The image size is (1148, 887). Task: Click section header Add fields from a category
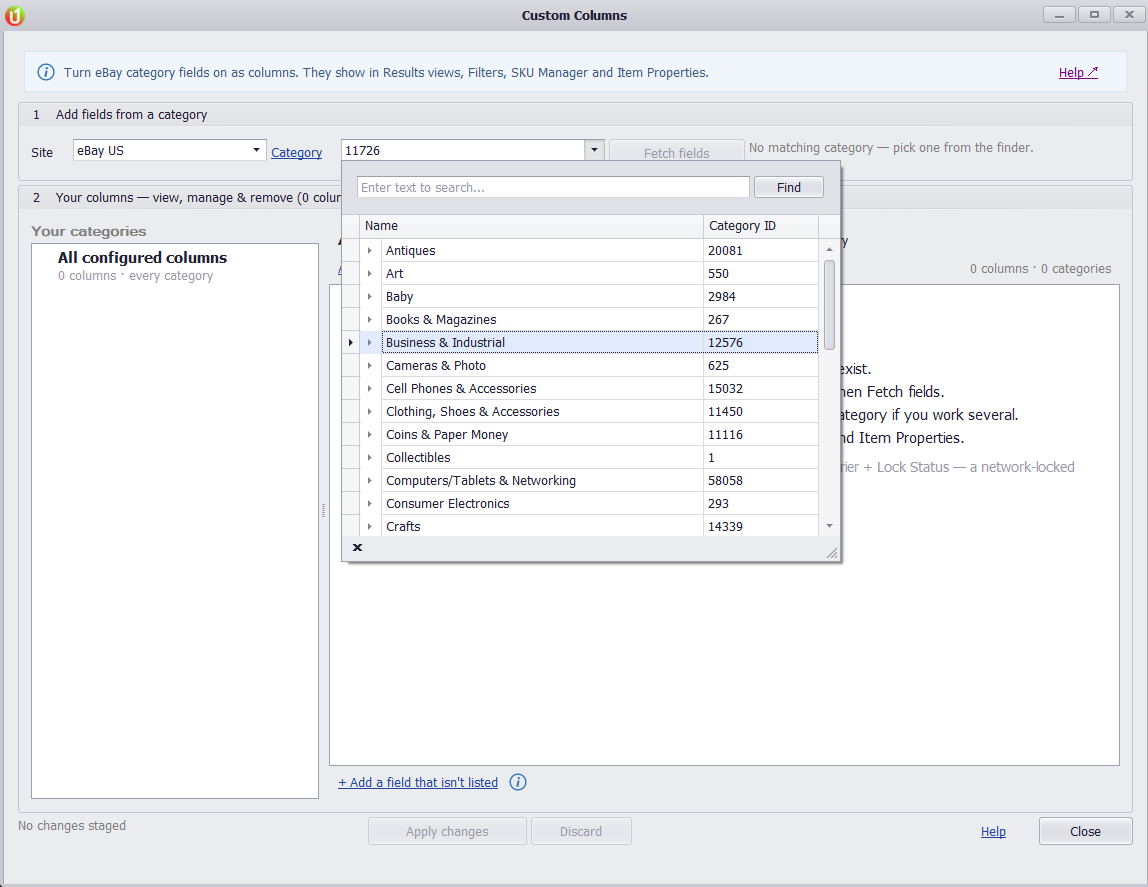pyautogui.click(x=131, y=115)
